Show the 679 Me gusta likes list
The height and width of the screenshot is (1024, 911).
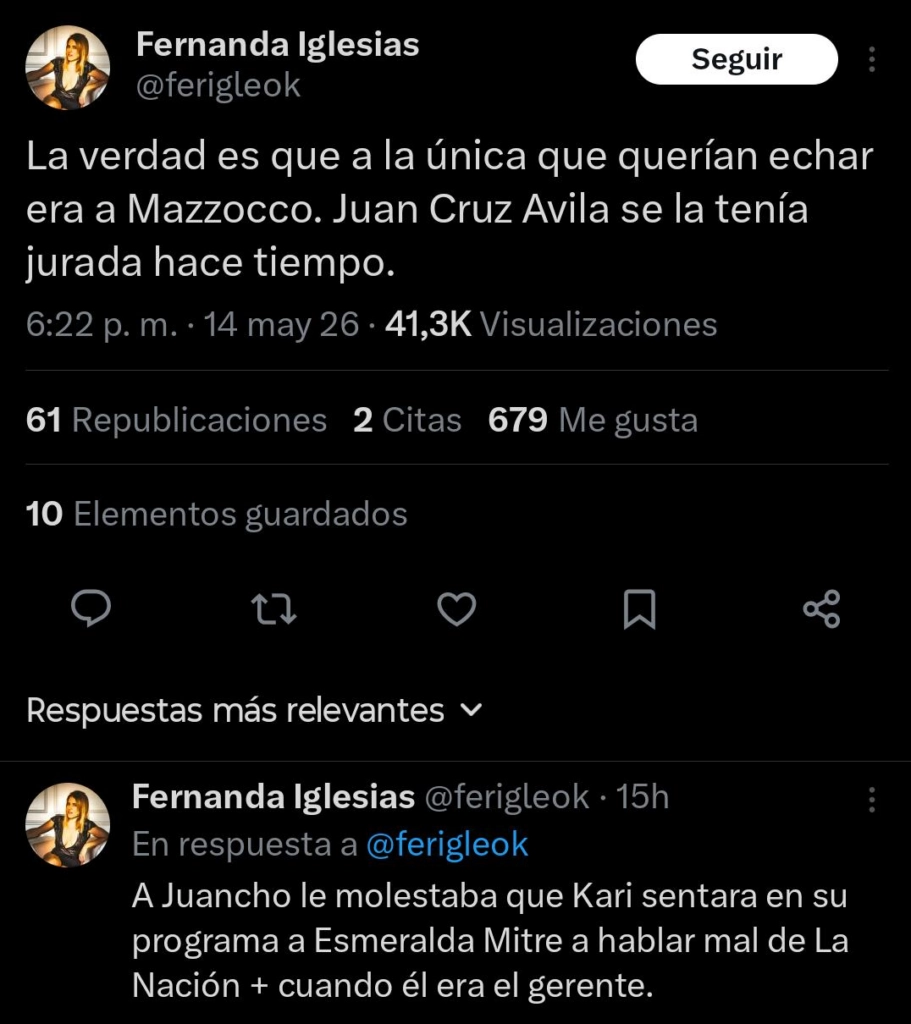tap(593, 419)
